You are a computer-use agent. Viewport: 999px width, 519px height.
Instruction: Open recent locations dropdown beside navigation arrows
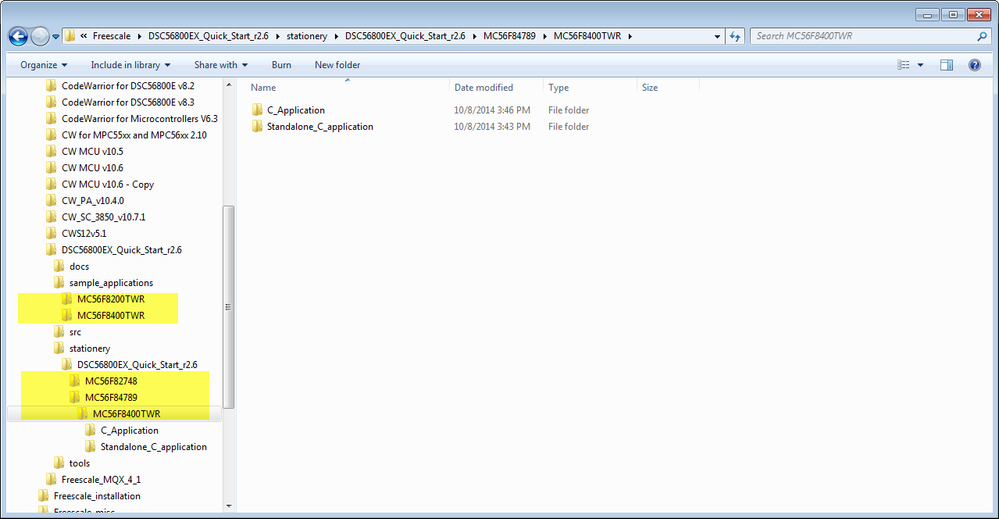[x=55, y=36]
